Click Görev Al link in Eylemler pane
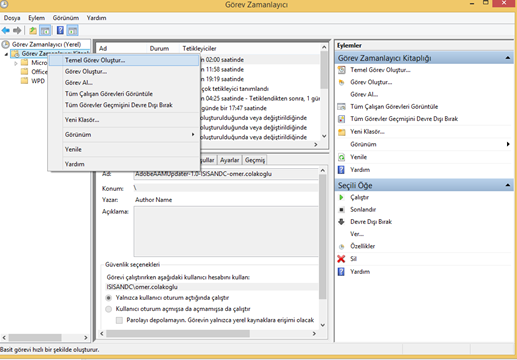Viewport: 517px width, 360px height. click(364, 95)
